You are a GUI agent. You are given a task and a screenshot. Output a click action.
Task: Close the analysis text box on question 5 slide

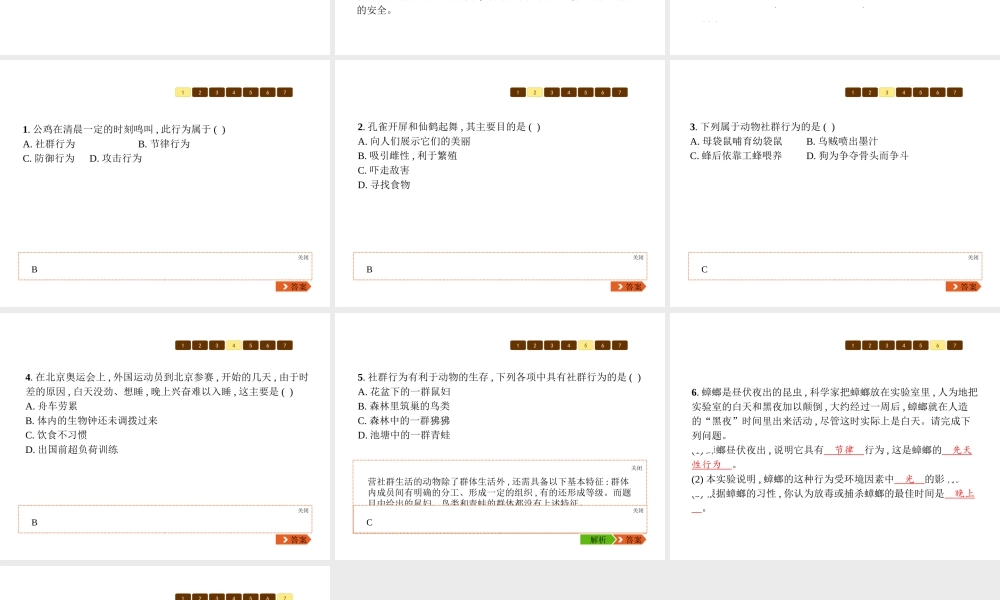637,467
